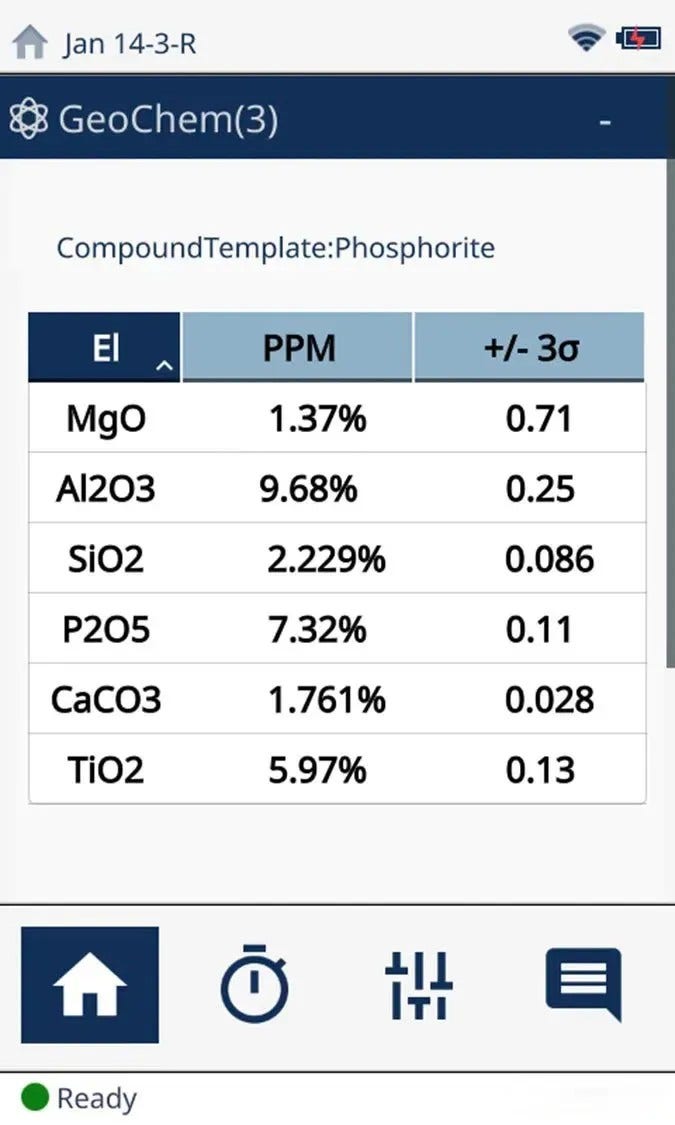The width and height of the screenshot is (675, 1125).
Task: Tap the green Ready status indicator
Action: [35, 1098]
